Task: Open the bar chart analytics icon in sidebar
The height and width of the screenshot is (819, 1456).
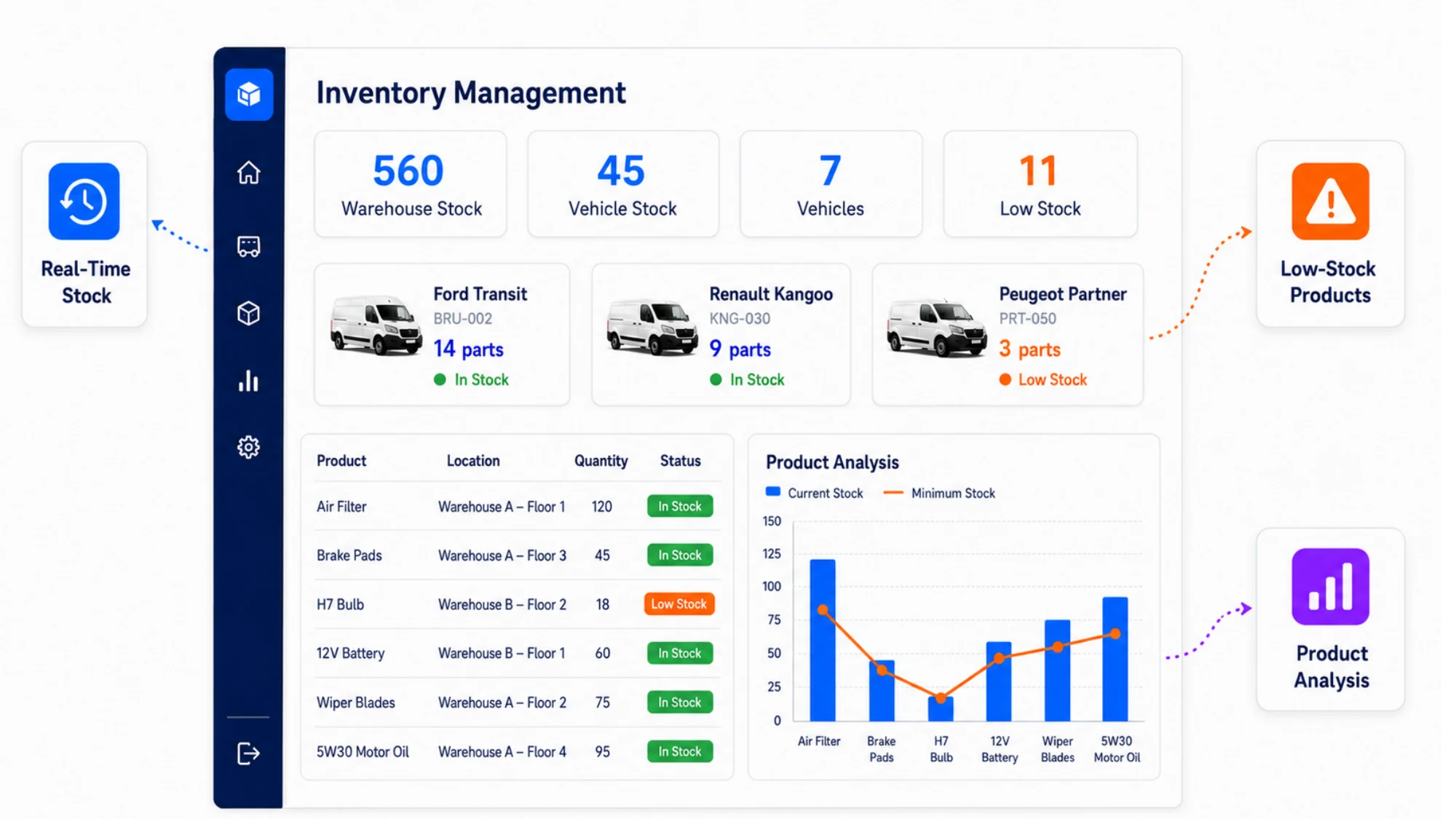Action: point(249,381)
